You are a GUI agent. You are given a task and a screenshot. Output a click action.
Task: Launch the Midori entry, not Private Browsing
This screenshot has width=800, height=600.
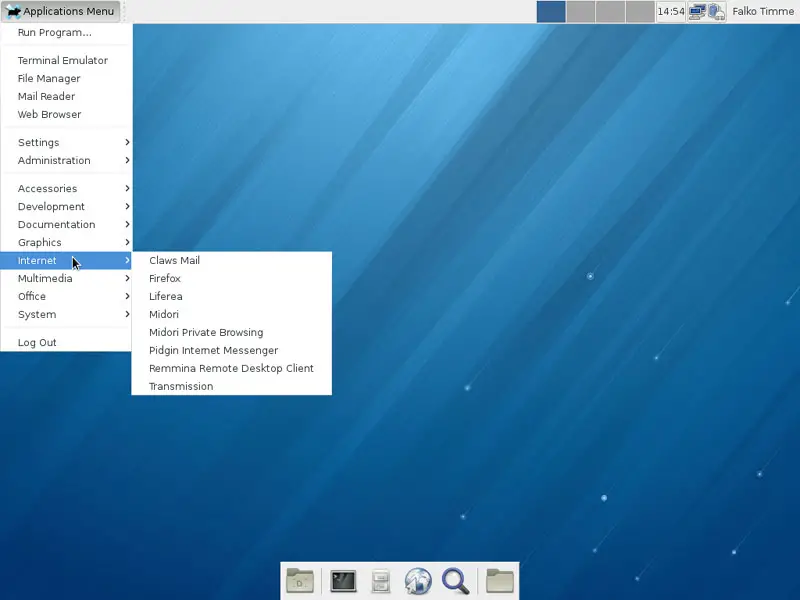232,314
